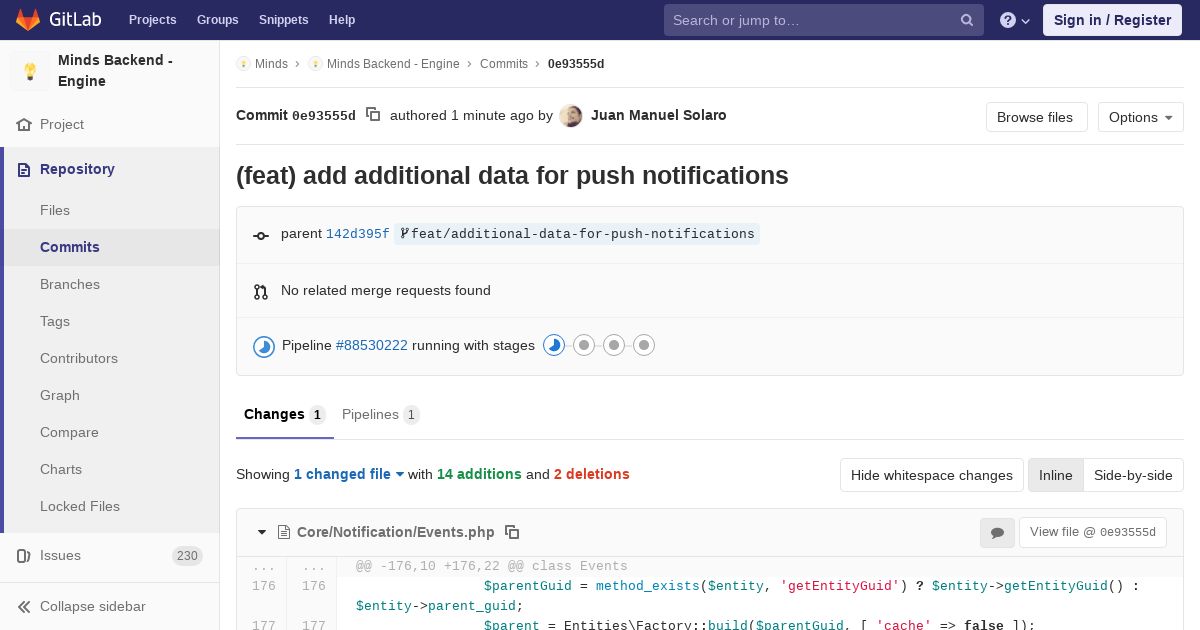Open Projects menu in top bar
The image size is (1200, 630).
(152, 20)
